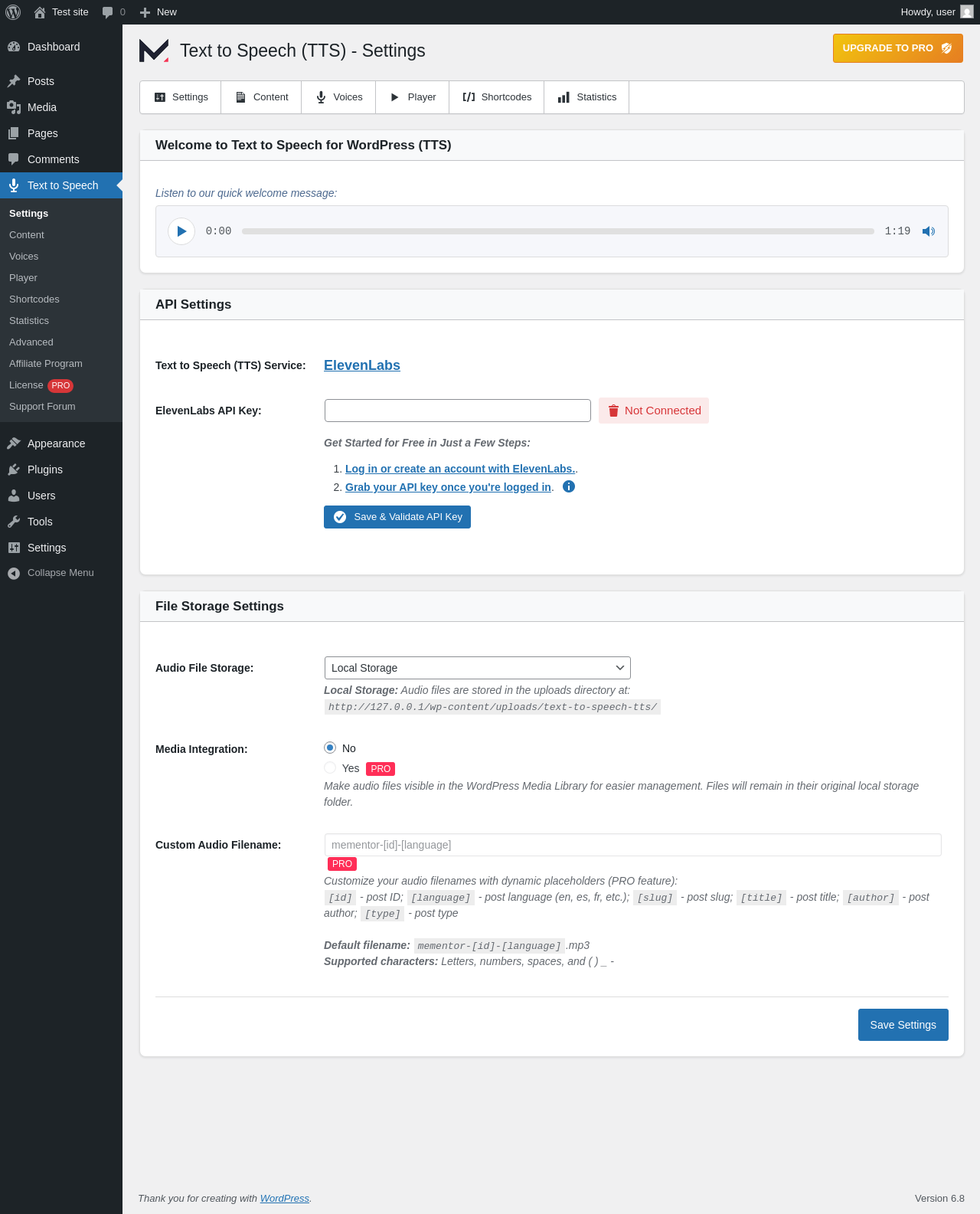Viewport: 980px width, 1214px height.
Task: Click the Mementor M logo
Action: point(154,51)
